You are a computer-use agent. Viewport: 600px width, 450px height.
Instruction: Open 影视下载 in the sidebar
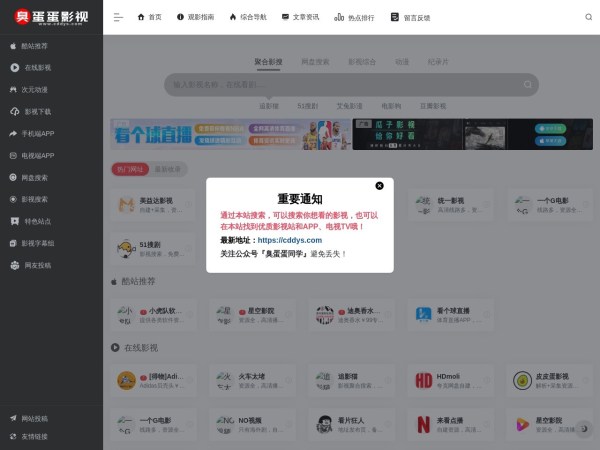click(x=36, y=112)
